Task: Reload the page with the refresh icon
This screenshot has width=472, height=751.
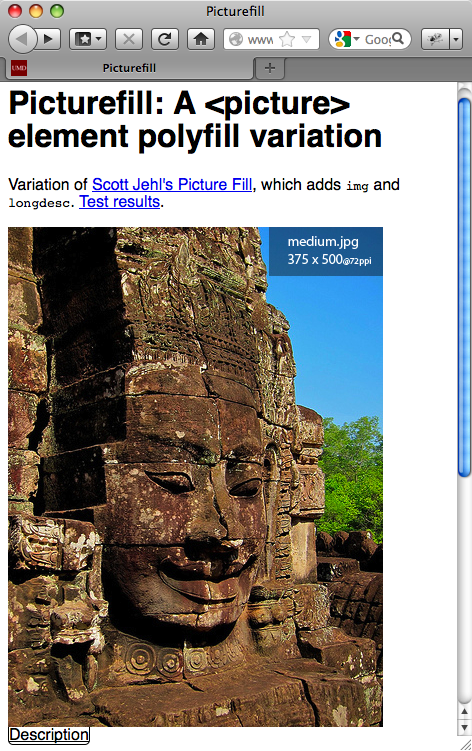Action: pos(165,39)
